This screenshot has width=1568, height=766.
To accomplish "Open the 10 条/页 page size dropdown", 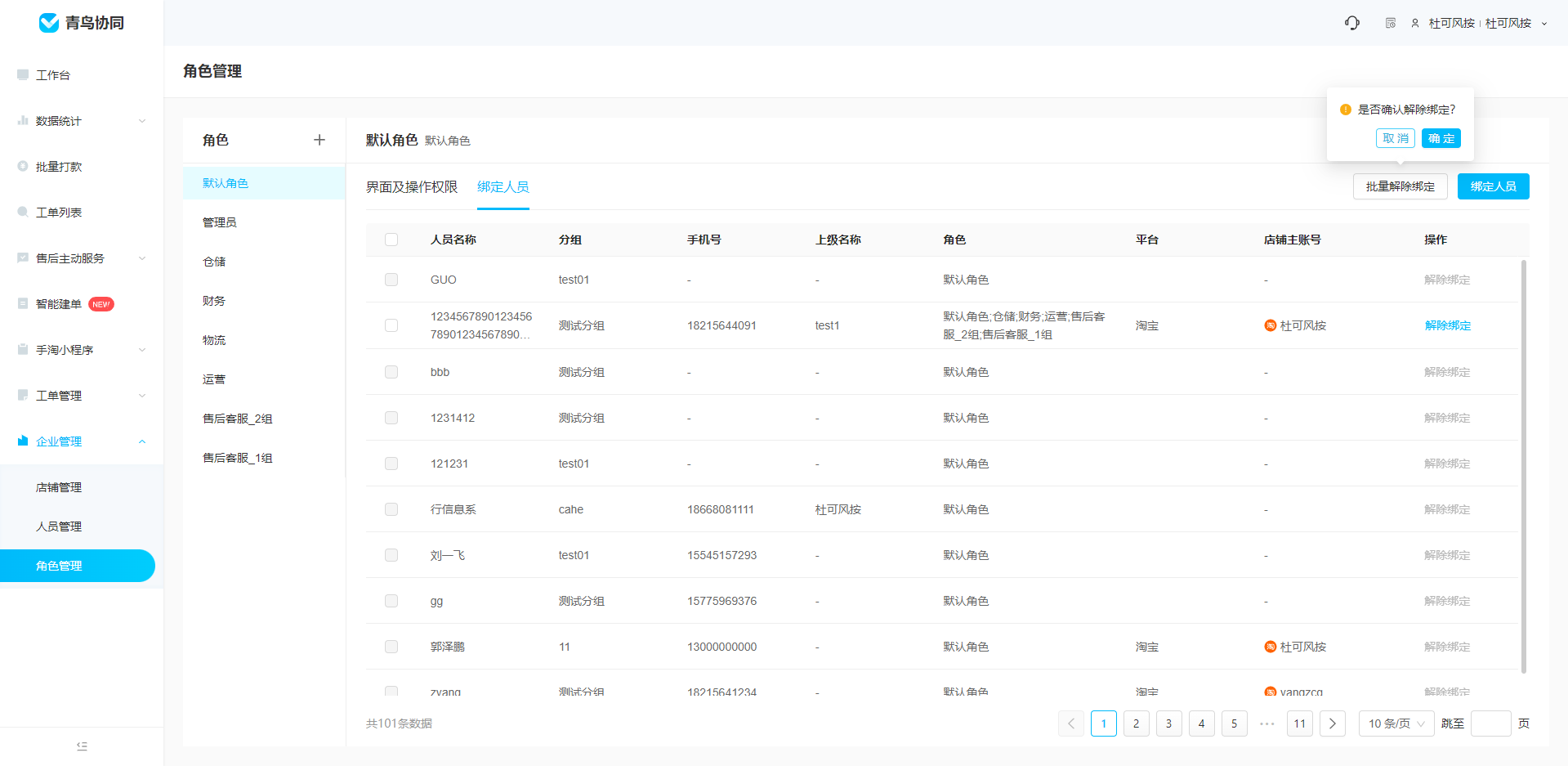I will coord(1396,723).
